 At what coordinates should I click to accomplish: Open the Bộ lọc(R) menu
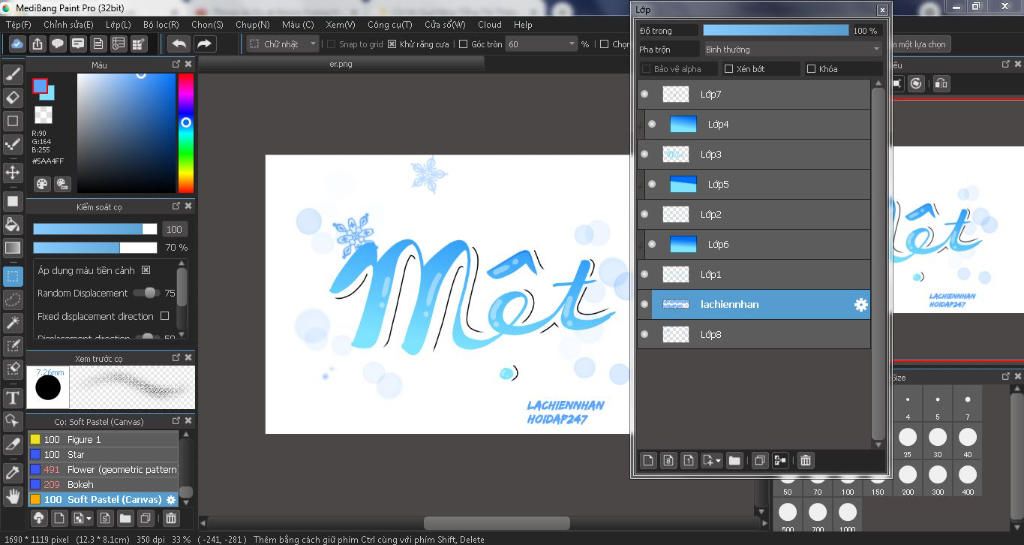tap(161, 25)
